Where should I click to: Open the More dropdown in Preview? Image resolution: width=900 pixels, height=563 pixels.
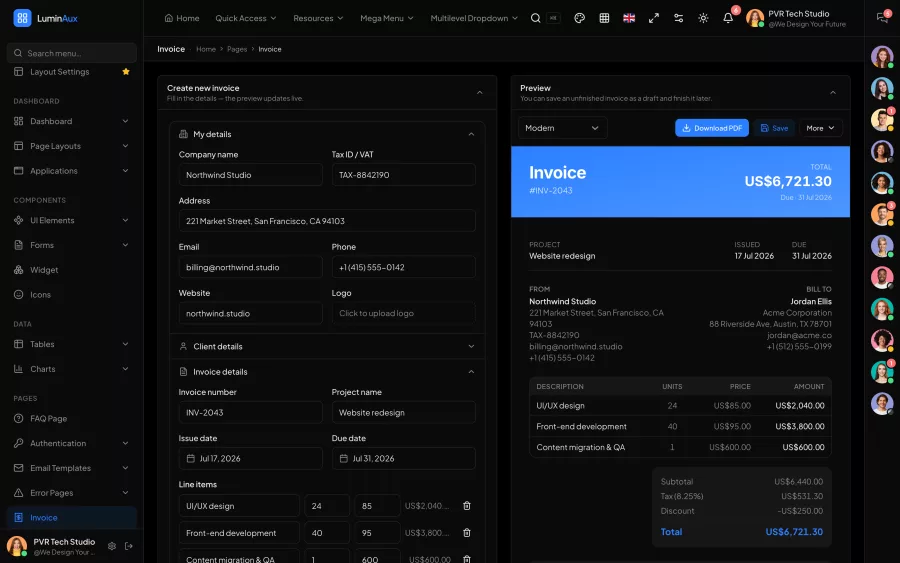820,128
